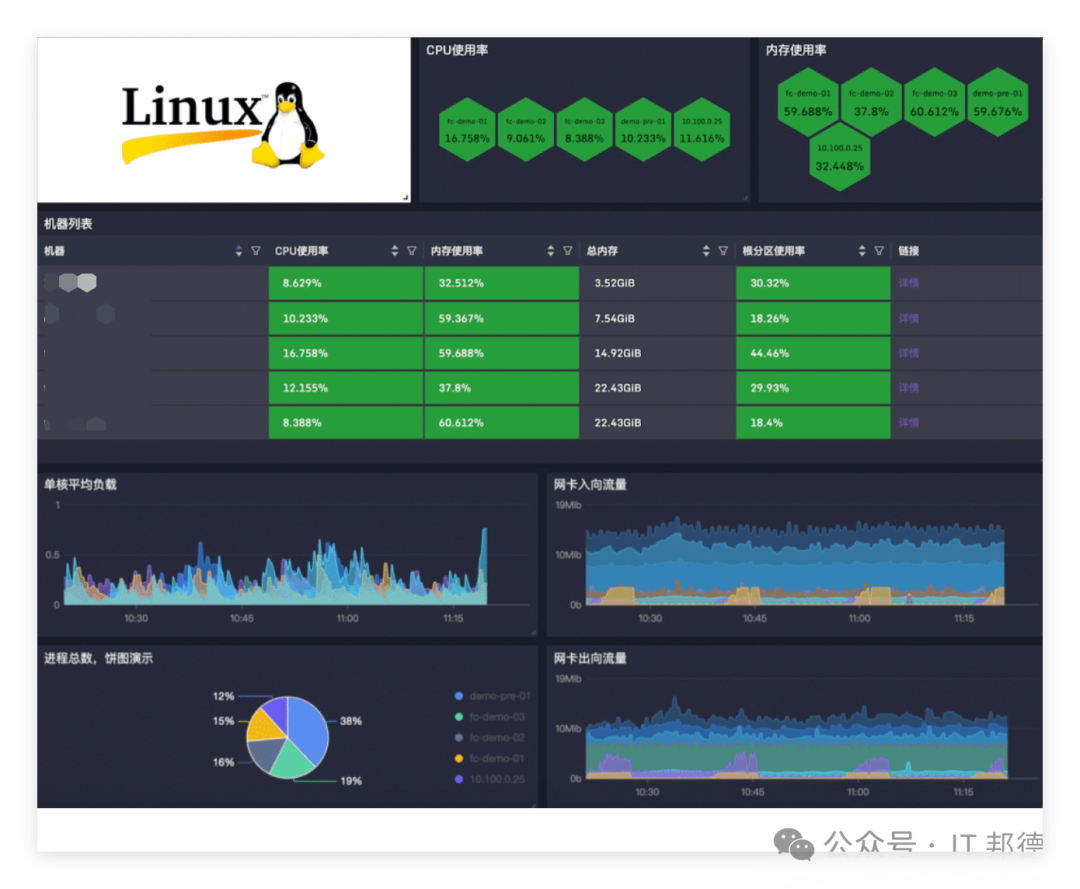Screen dimensions: 1080x889
Task: Toggle fc-demo-01 series in pie legend
Action: click(490, 758)
